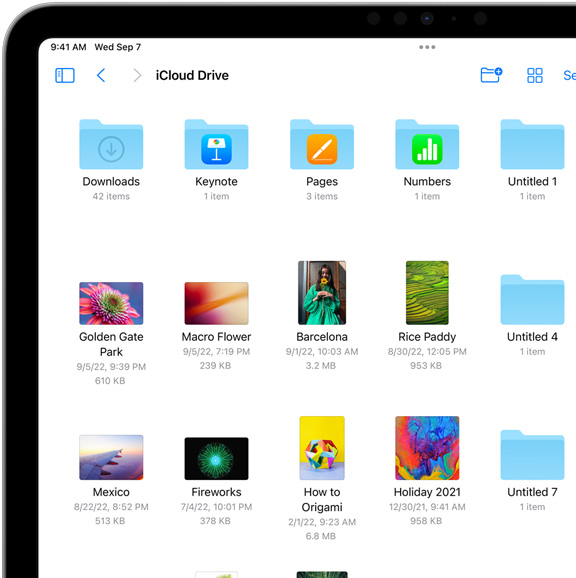Open the Numbers folder

click(427, 144)
